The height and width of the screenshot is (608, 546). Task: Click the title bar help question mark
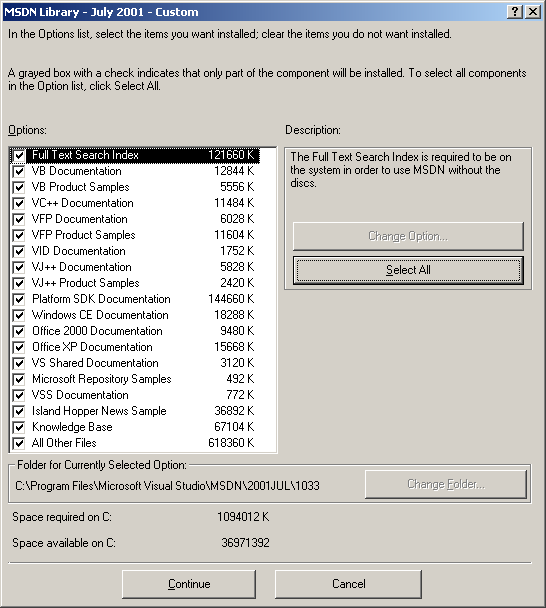(515, 12)
